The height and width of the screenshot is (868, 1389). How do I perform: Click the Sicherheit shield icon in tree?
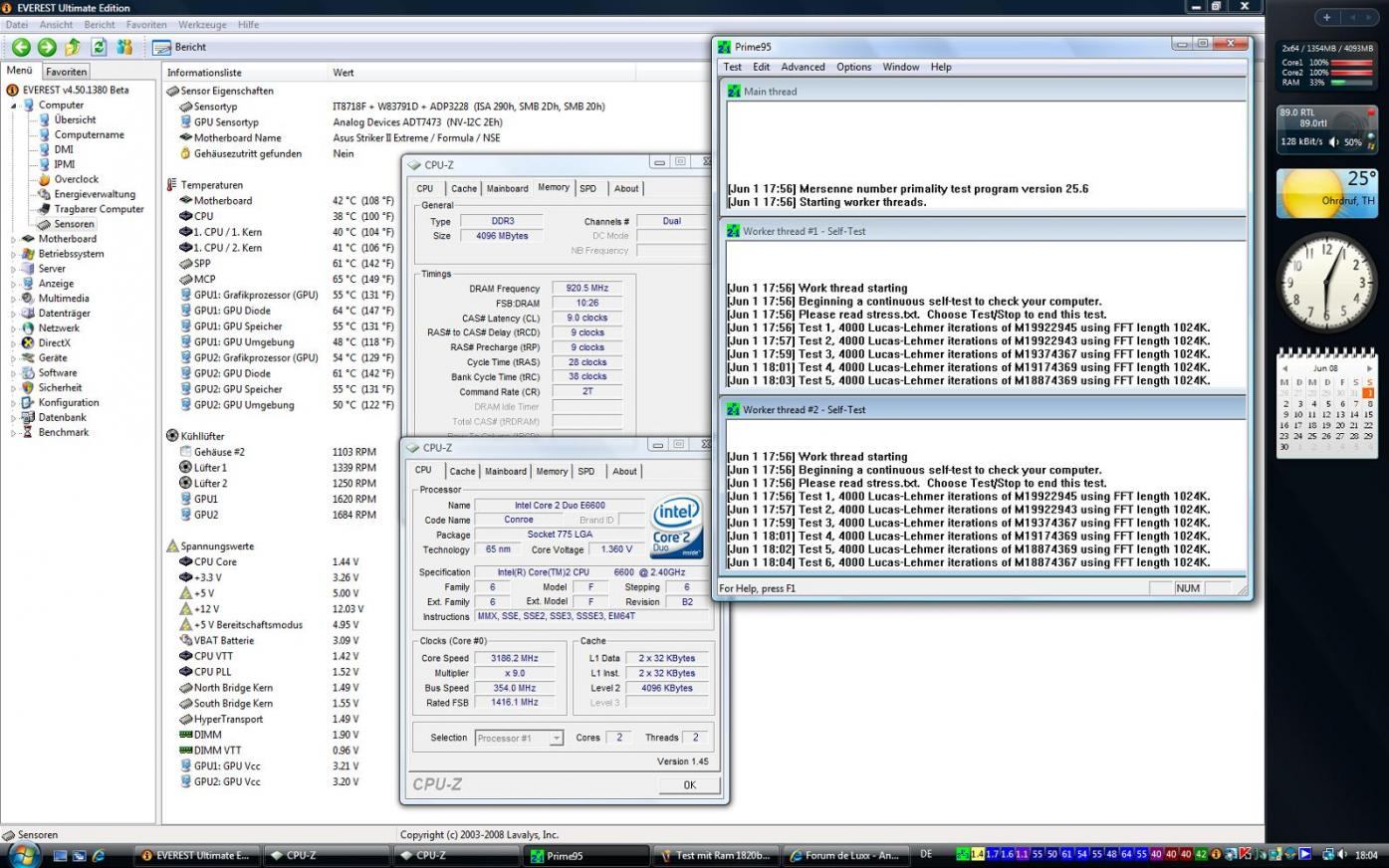29,388
